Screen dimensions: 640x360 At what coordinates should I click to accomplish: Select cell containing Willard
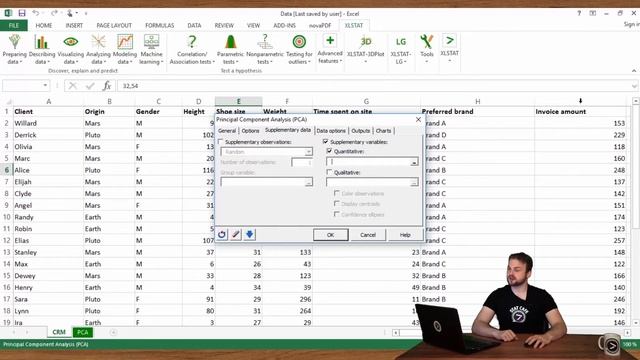coord(48,123)
